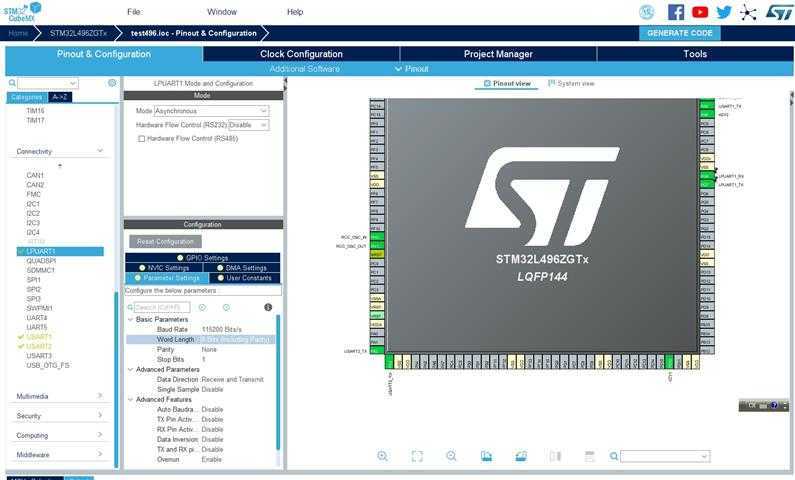Click the rotate-clockwise icon under chip view
Image resolution: width=795 pixels, height=480 pixels.
tap(486, 456)
